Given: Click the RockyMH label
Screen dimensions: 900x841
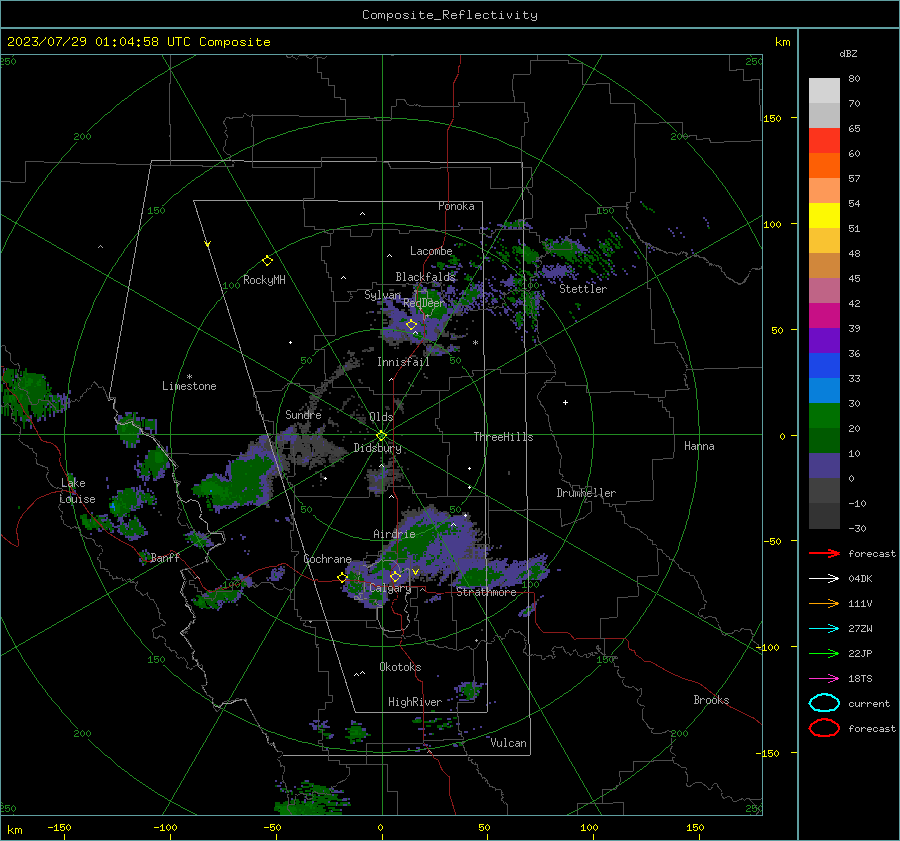Looking at the screenshot, I should (x=264, y=280).
